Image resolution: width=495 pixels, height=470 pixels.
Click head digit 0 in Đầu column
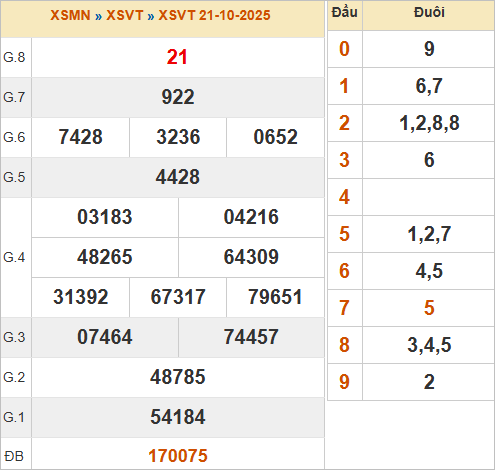click(344, 49)
